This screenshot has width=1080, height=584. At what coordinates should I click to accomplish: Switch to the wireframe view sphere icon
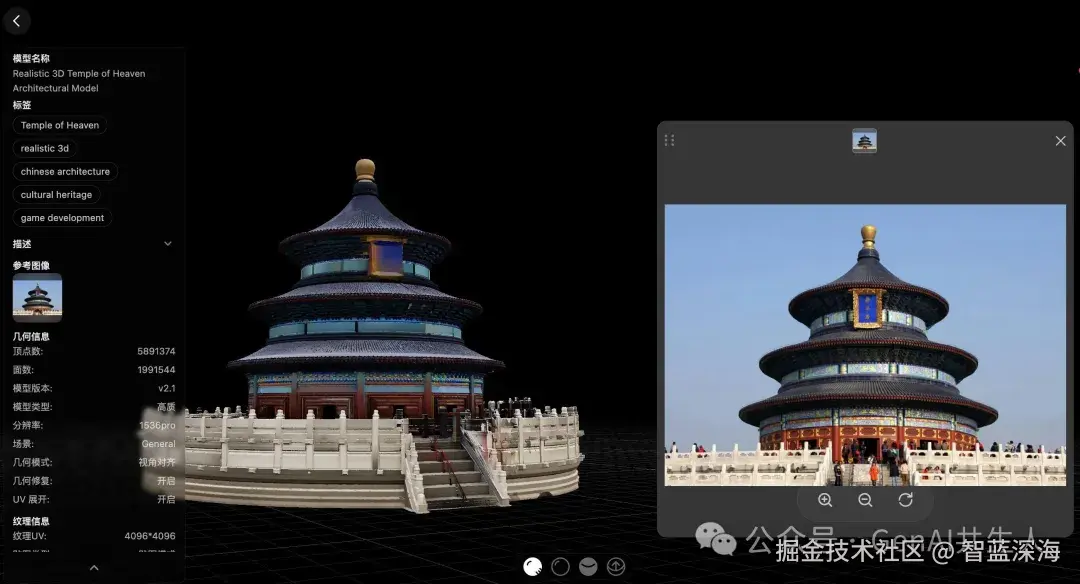[x=560, y=566]
